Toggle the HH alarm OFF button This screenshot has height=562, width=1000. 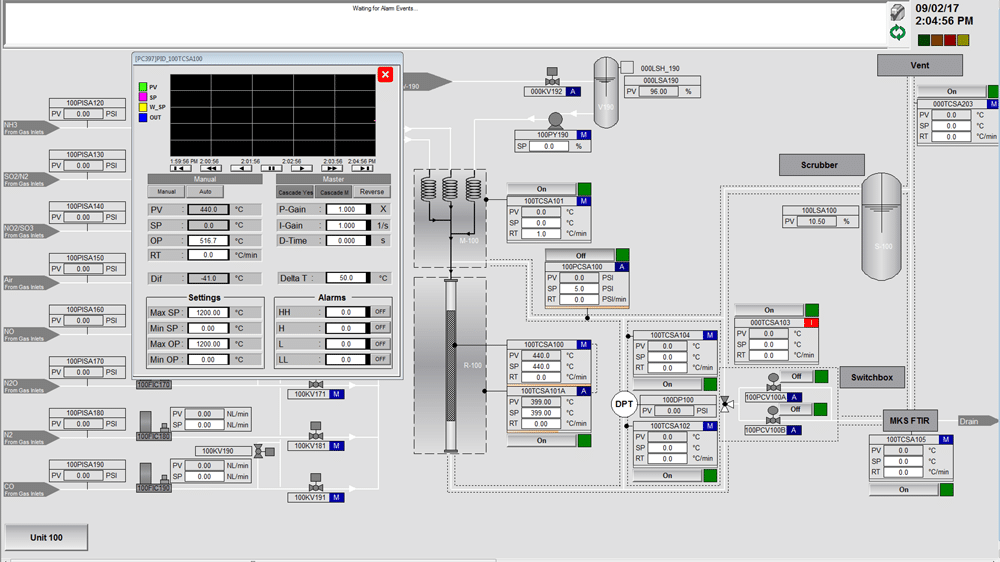click(x=380, y=312)
